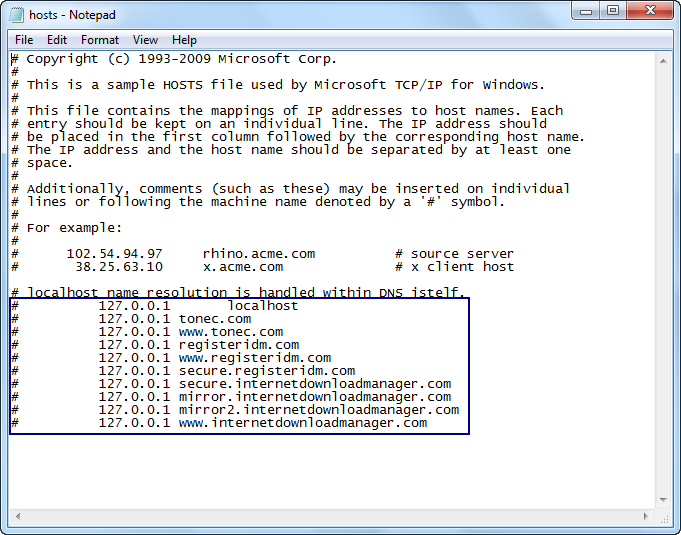Click the 'hosts - Notepad' window title

[x=73, y=15]
